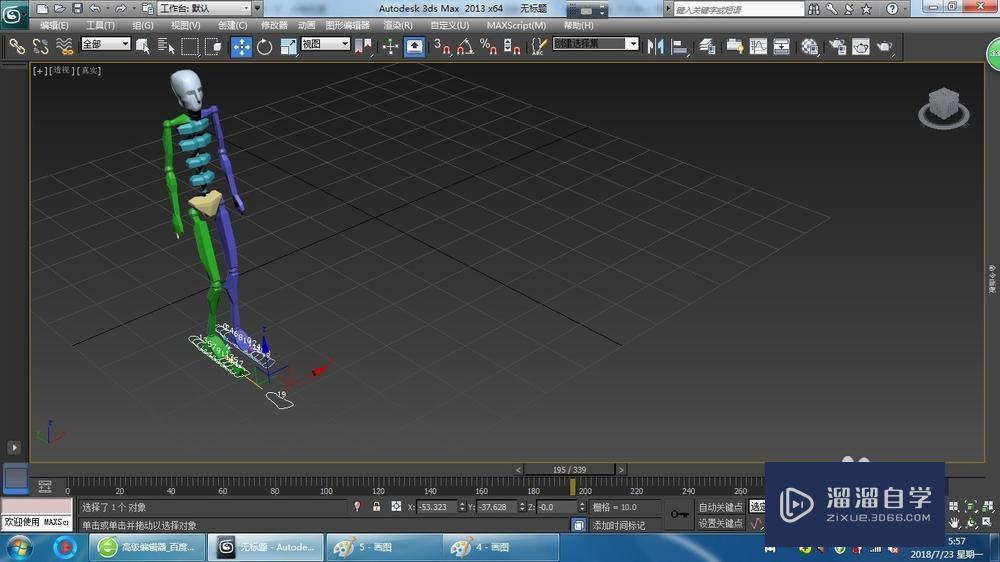Screen dimensions: 1000x562
Task: Expand the undo history arrow
Action: point(107,9)
